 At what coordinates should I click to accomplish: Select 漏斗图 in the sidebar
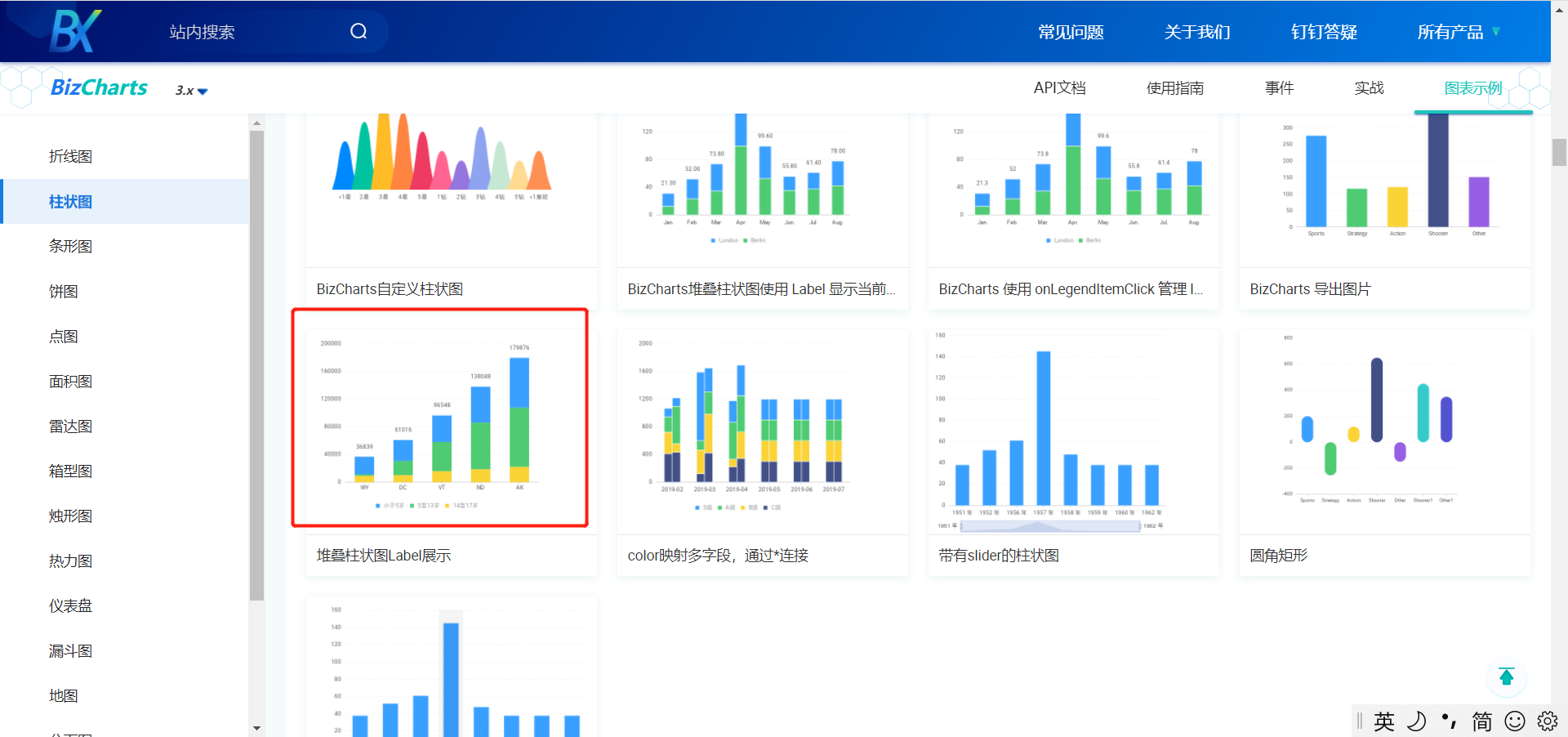coord(70,650)
